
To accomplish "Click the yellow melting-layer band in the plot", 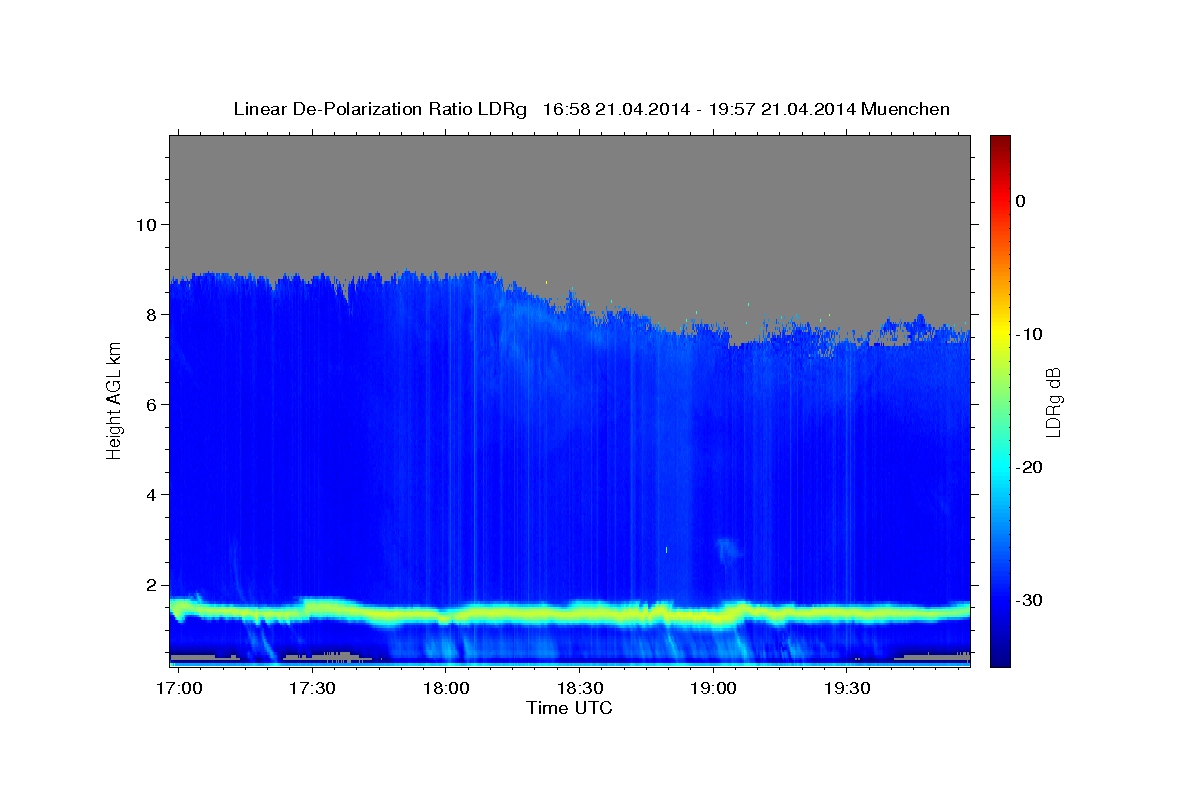I will [x=570, y=613].
